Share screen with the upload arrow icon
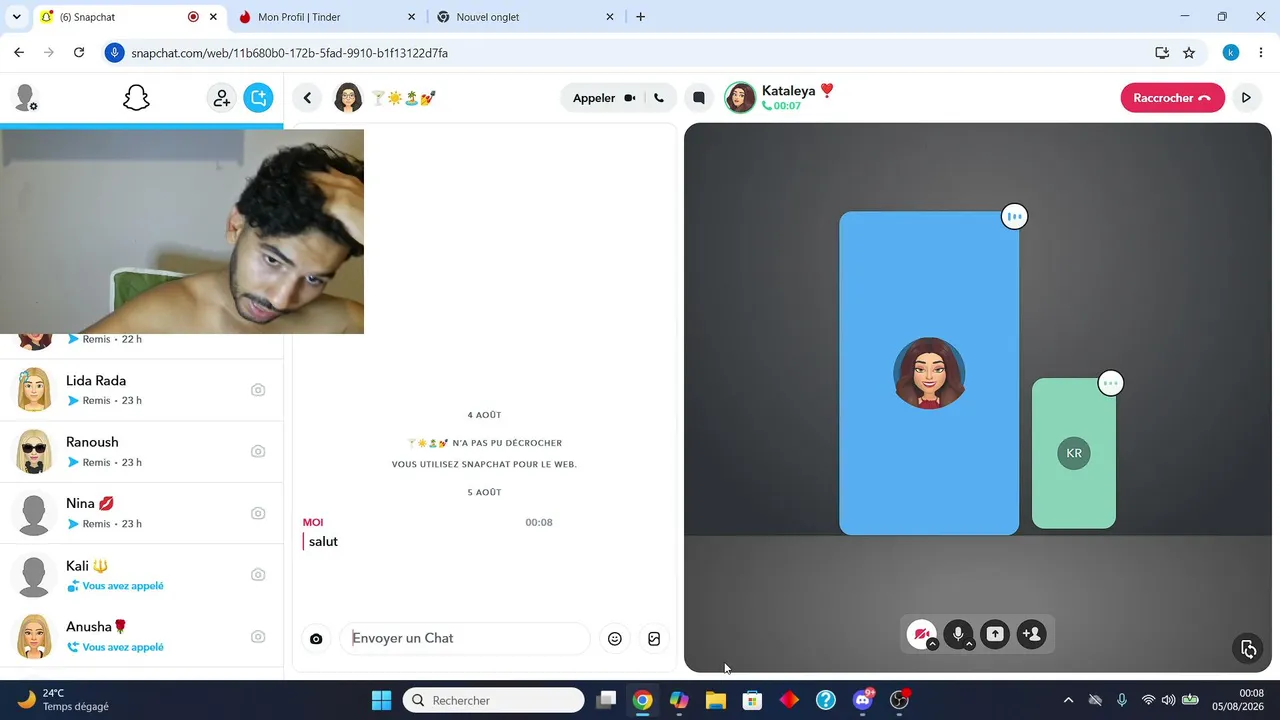Viewport: 1280px width, 720px height. [995, 634]
